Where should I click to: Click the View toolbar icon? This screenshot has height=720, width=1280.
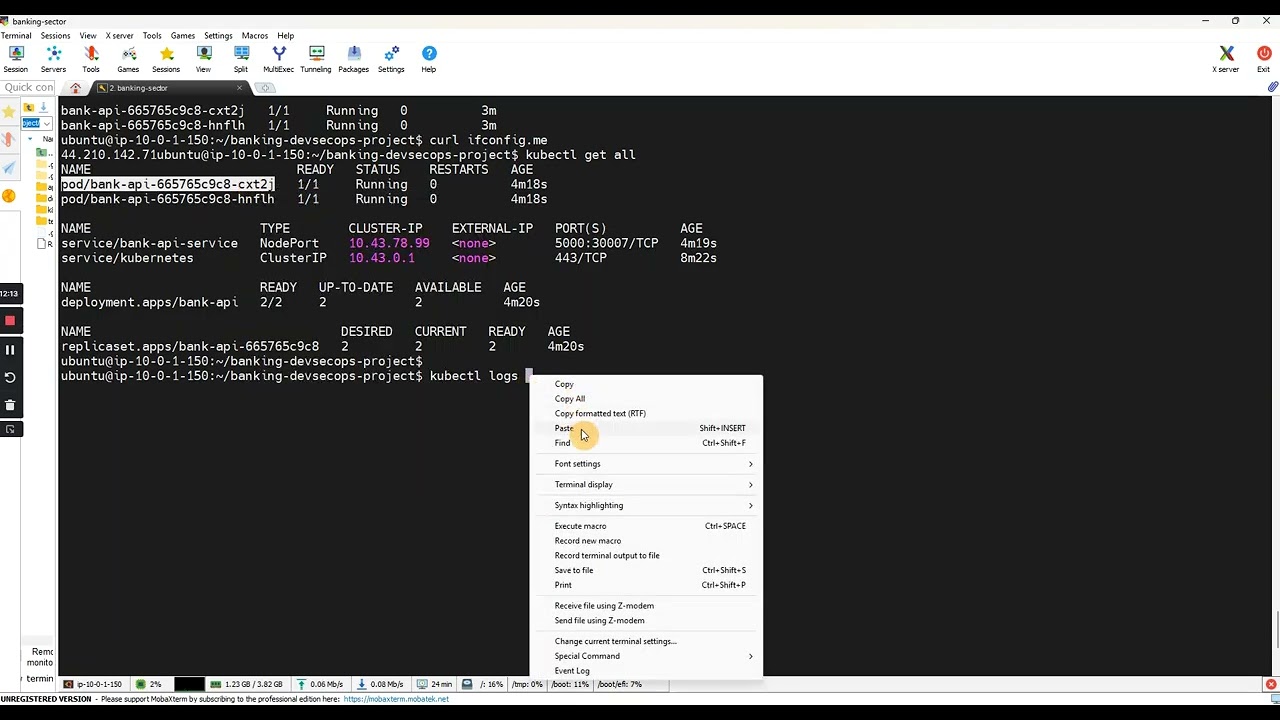click(203, 59)
